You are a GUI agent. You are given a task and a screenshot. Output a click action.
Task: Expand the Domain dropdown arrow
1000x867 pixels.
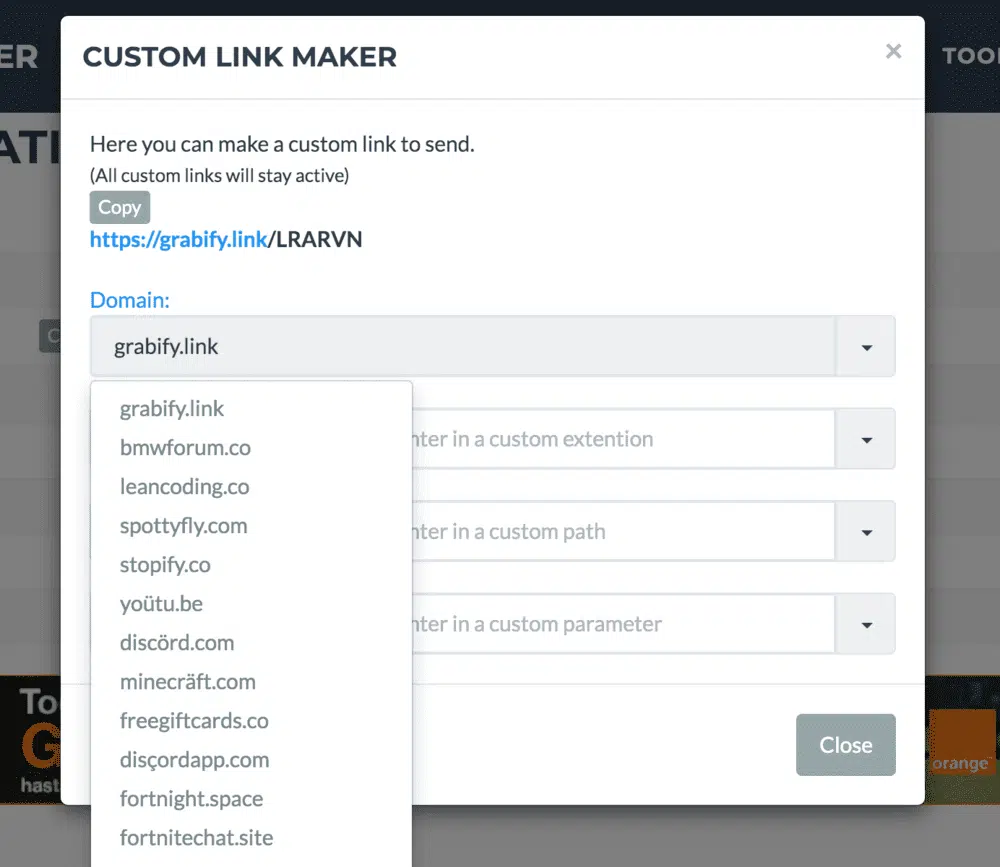pos(866,347)
